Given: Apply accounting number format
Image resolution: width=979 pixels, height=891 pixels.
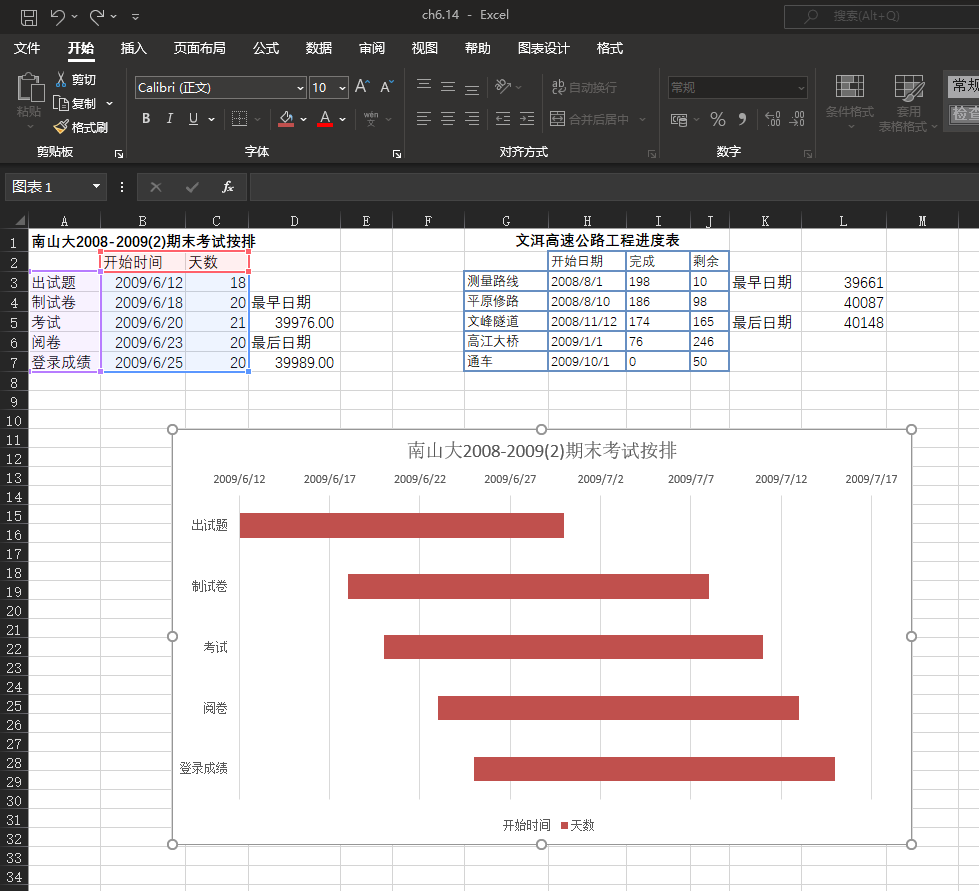Looking at the screenshot, I should click(679, 119).
